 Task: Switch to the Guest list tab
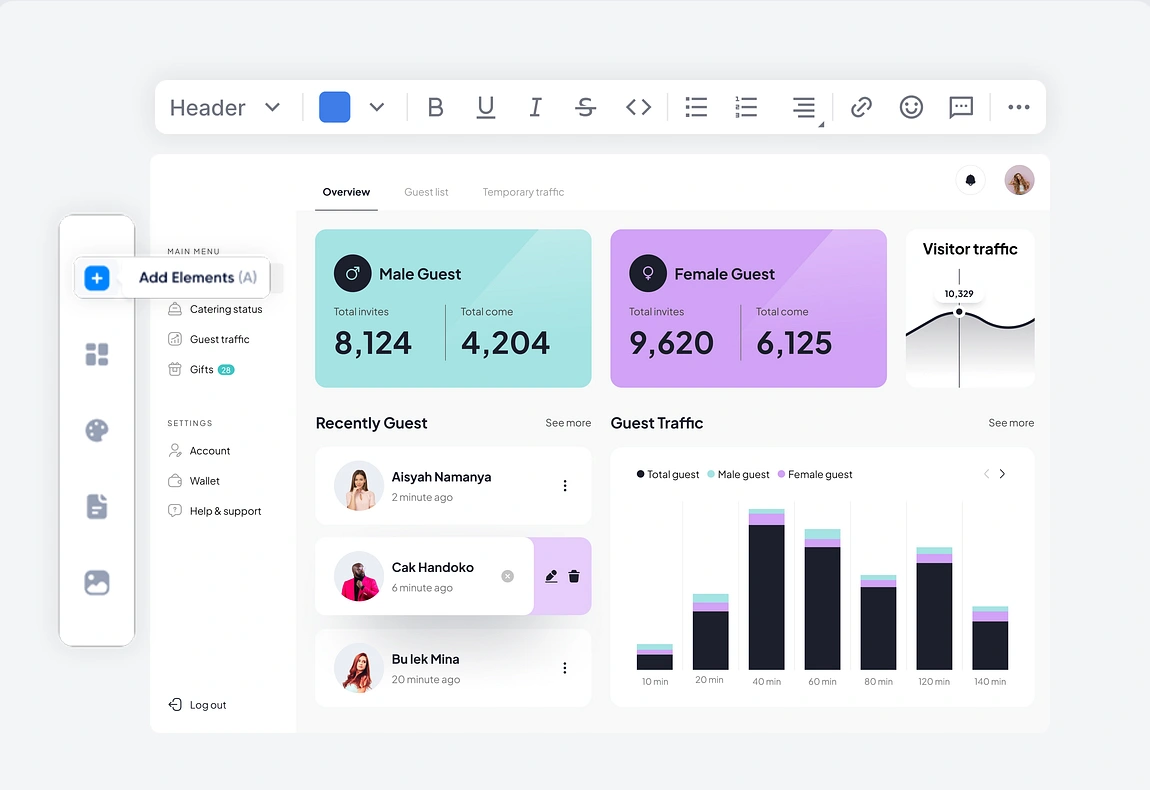426,192
